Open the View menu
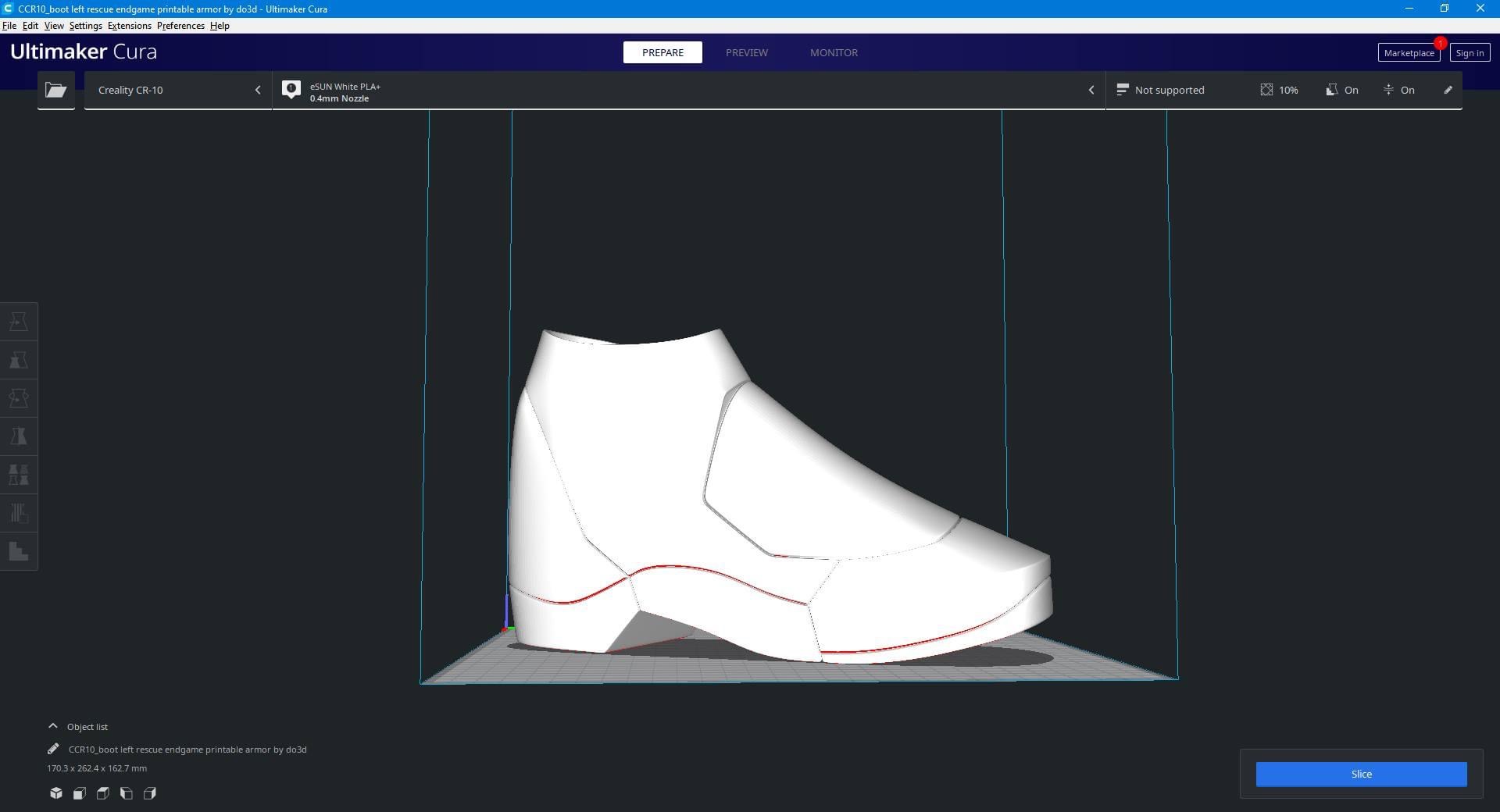 tap(54, 26)
